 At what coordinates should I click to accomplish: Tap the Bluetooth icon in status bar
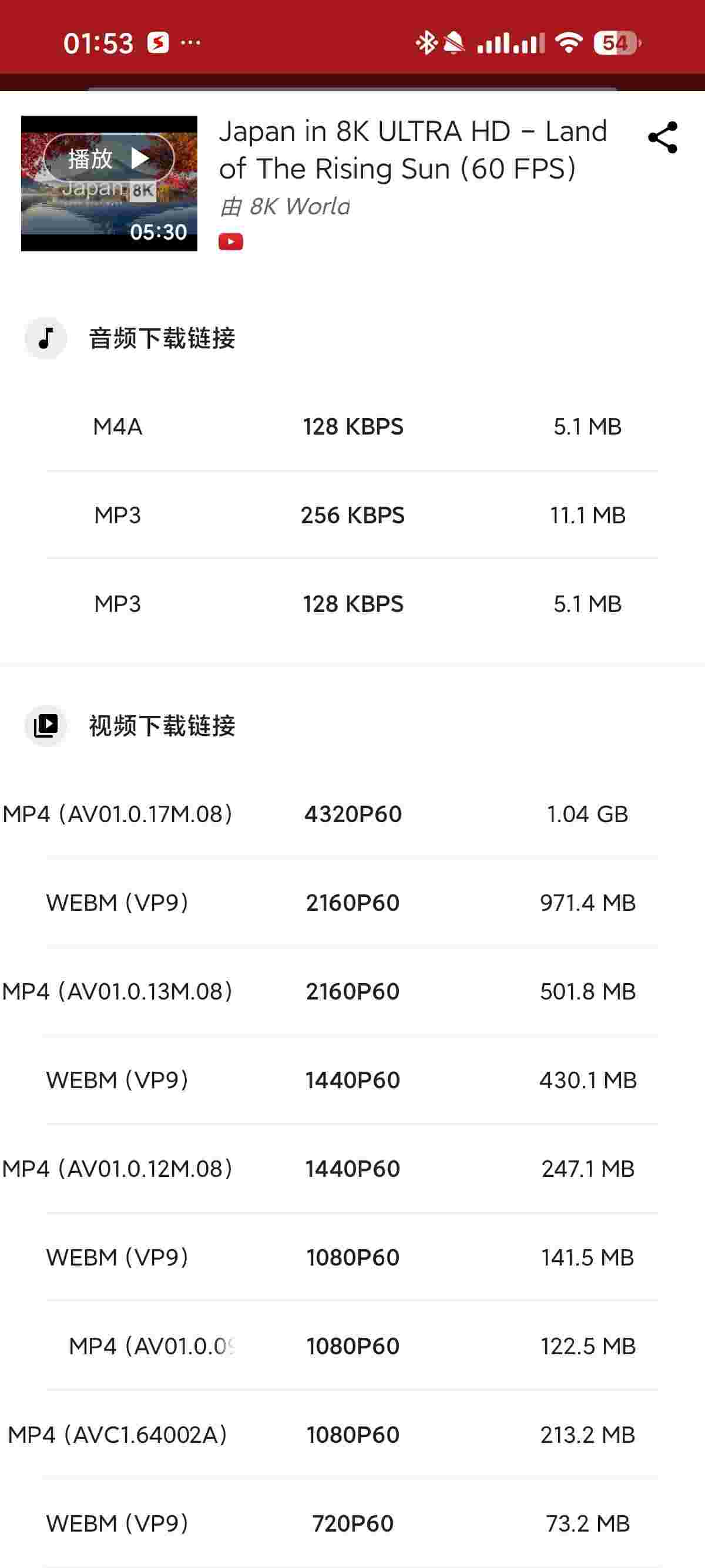[x=425, y=43]
